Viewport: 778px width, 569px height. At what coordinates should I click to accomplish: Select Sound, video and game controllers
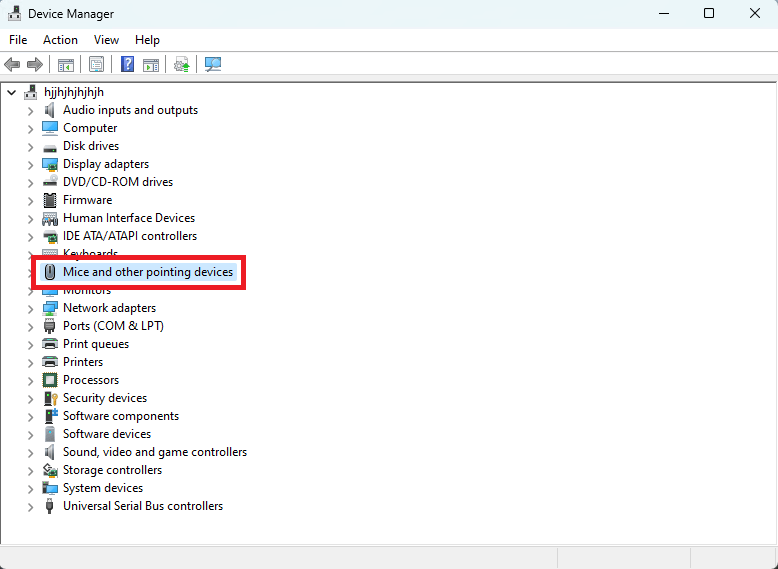[x=154, y=452]
